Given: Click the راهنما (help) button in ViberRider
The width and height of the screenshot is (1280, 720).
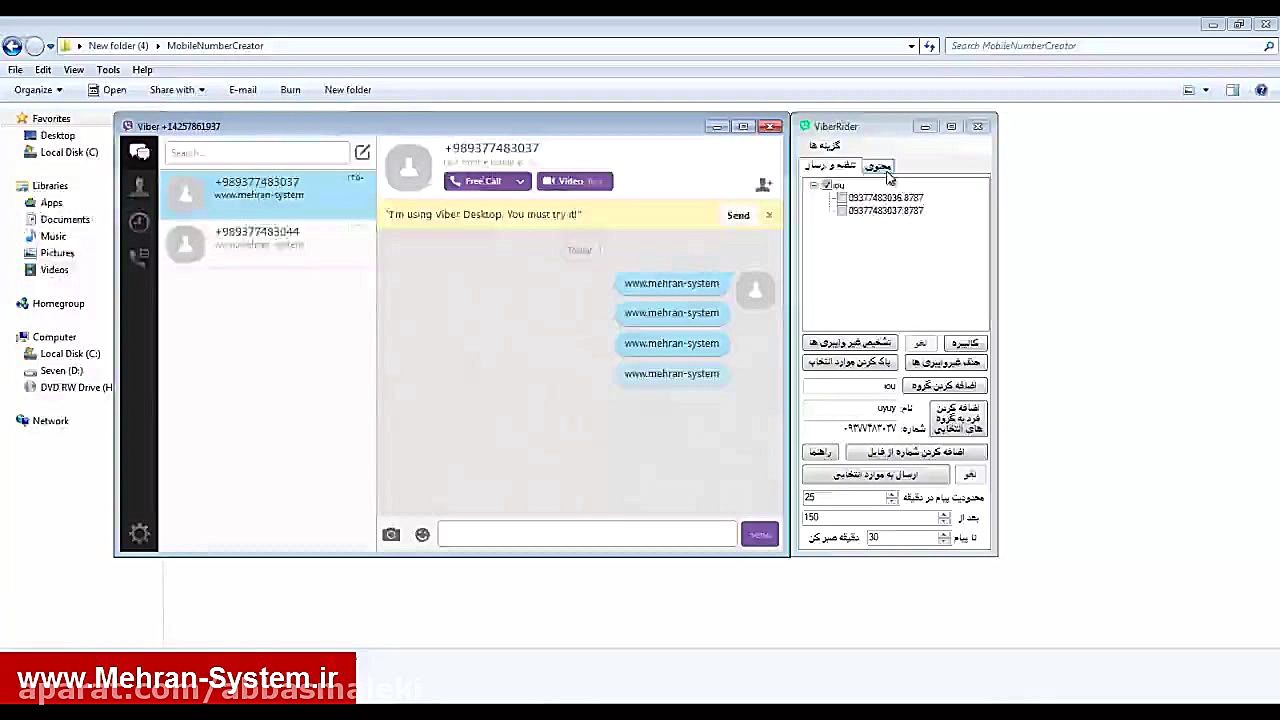Looking at the screenshot, I should pos(820,452).
